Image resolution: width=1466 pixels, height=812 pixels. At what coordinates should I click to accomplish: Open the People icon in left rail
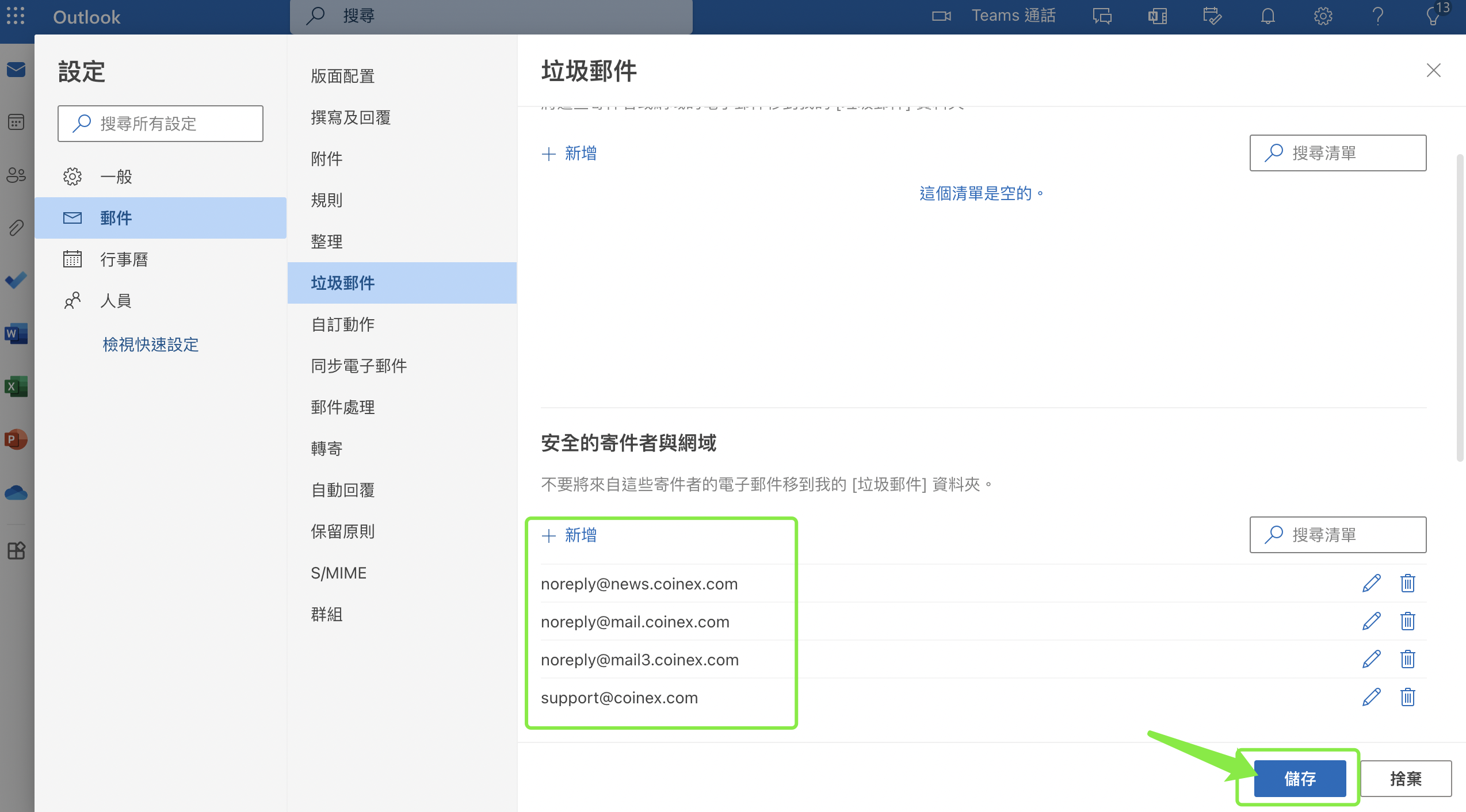16,175
